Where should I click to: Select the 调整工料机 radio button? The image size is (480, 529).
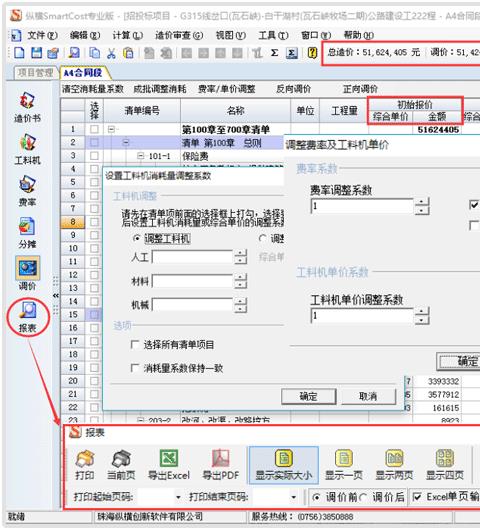137,239
